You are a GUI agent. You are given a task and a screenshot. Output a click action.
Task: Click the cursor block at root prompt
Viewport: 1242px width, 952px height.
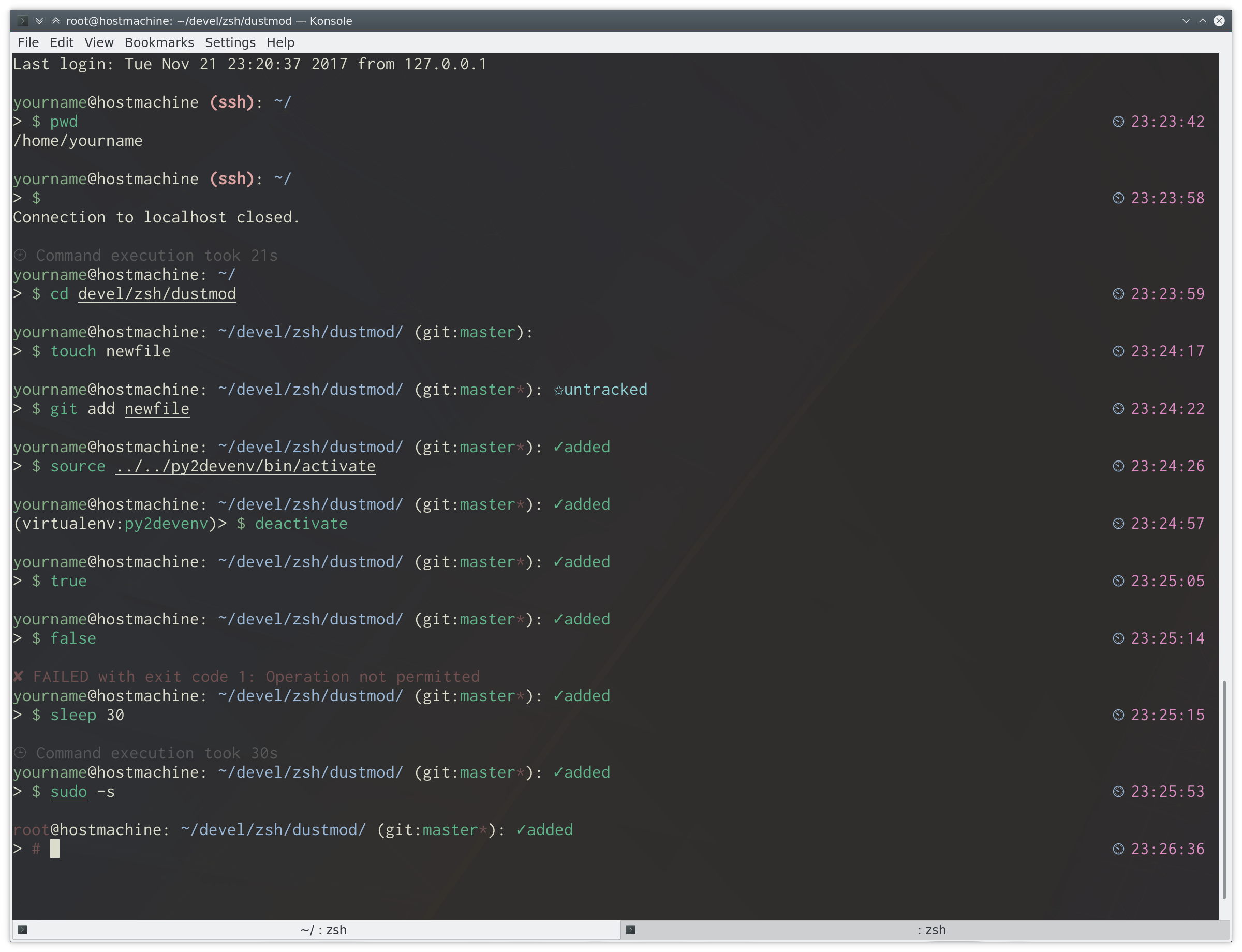54,849
